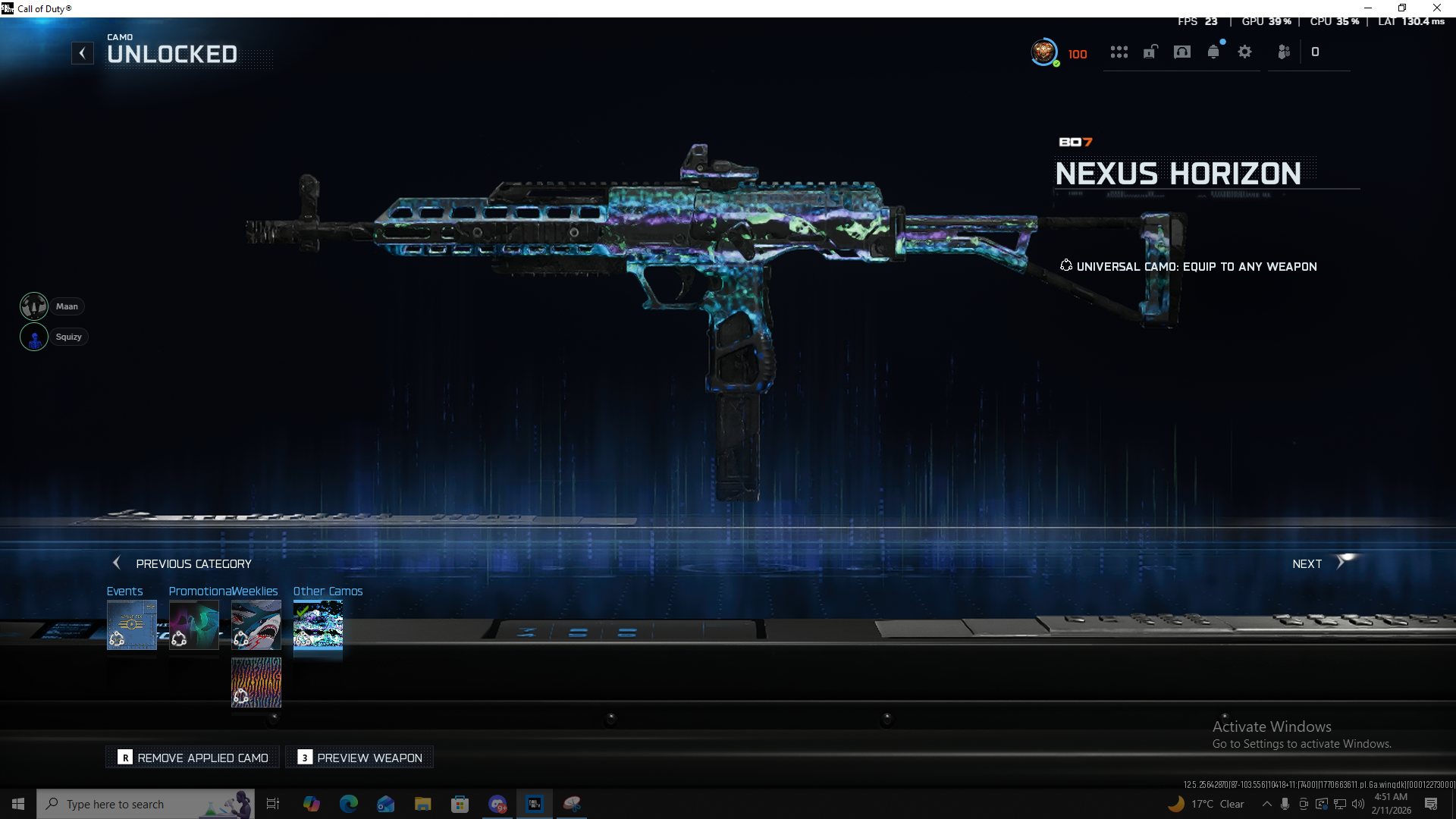
Task: Open the volume control tray icon
Action: coord(1358,804)
